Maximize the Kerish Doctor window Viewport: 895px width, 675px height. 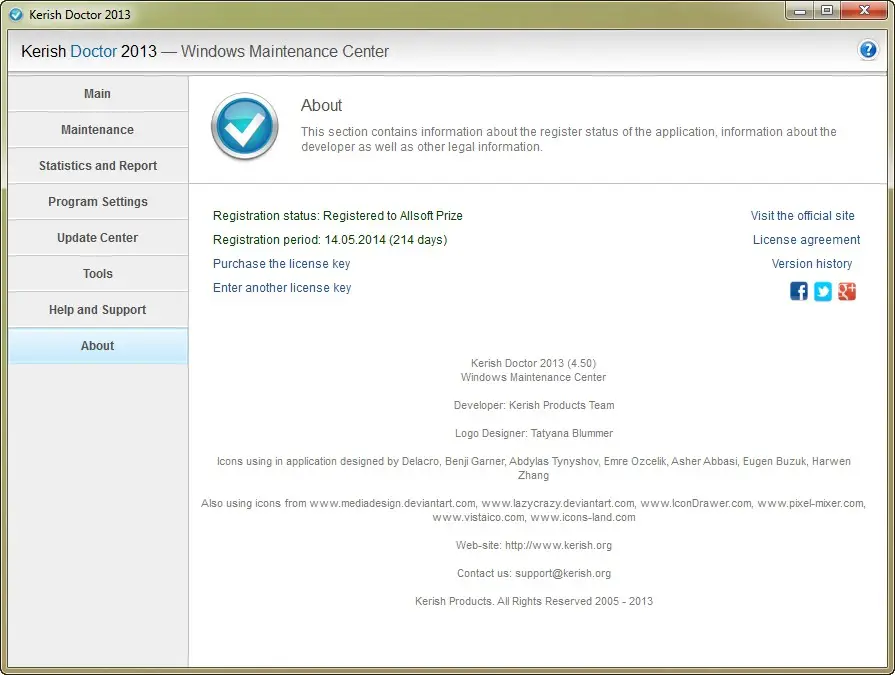pos(827,11)
